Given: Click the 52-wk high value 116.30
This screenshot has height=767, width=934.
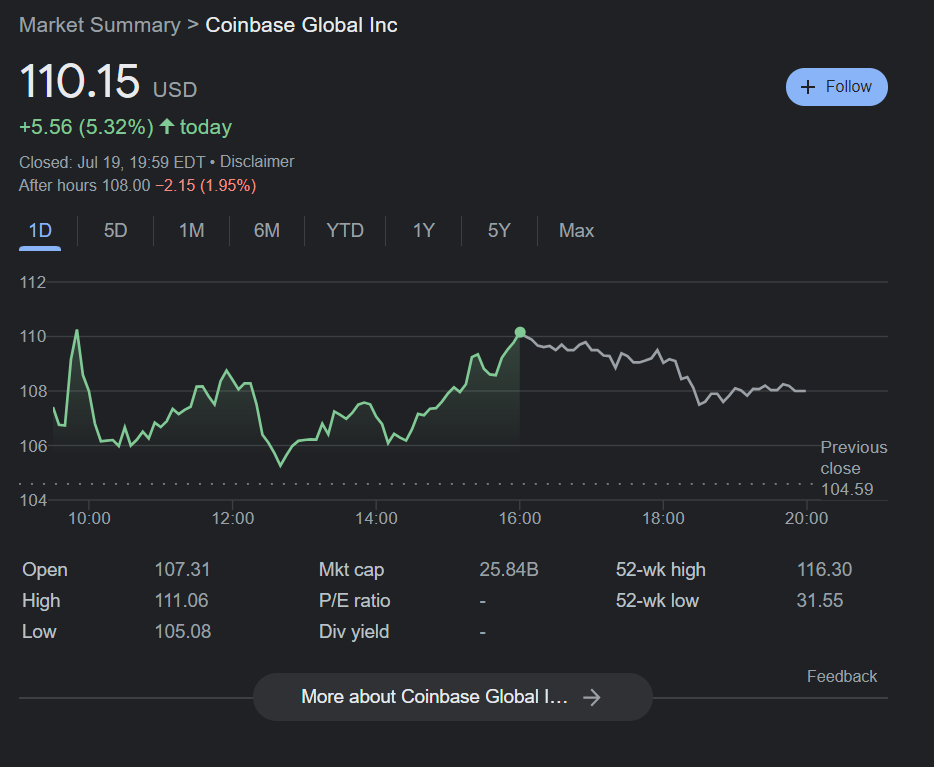Looking at the screenshot, I should click(x=824, y=570).
